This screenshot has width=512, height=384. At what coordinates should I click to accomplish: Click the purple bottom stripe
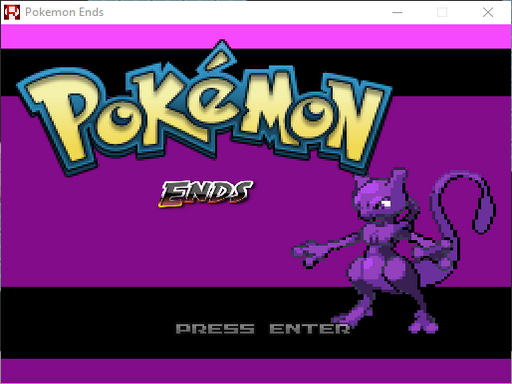(x=256, y=371)
